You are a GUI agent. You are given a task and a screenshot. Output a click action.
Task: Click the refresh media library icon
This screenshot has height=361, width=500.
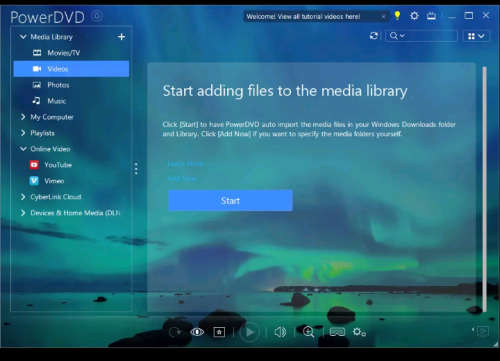coord(374,36)
